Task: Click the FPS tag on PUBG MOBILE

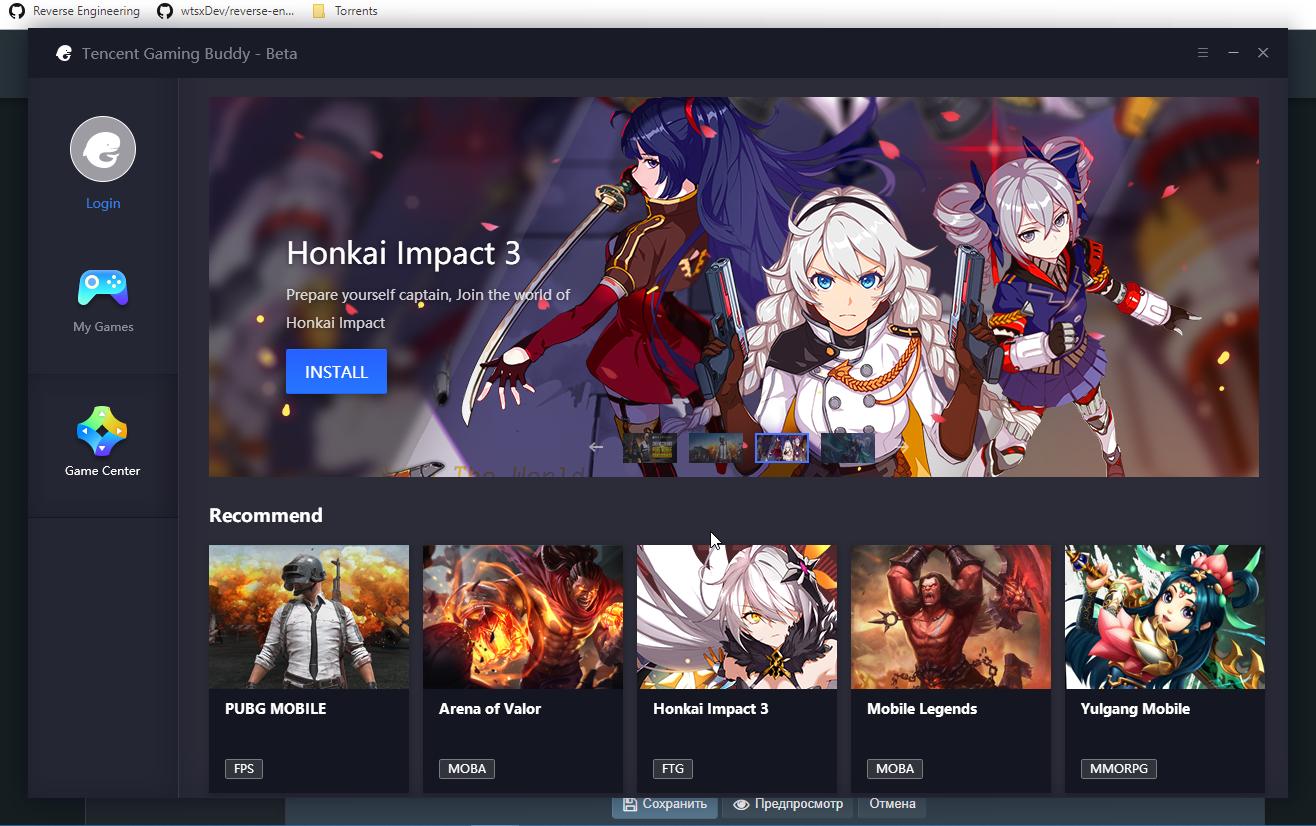Action: (x=244, y=769)
